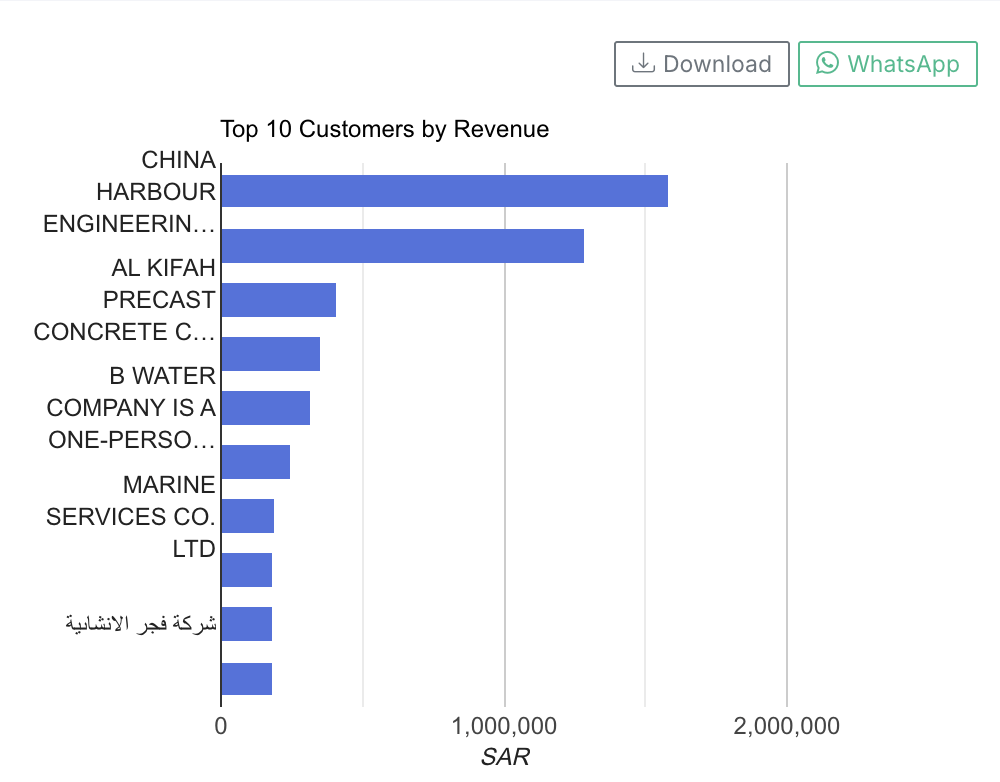This screenshot has height=782, width=1000.
Task: Click the '2,000,000' axis value
Action: [786, 726]
